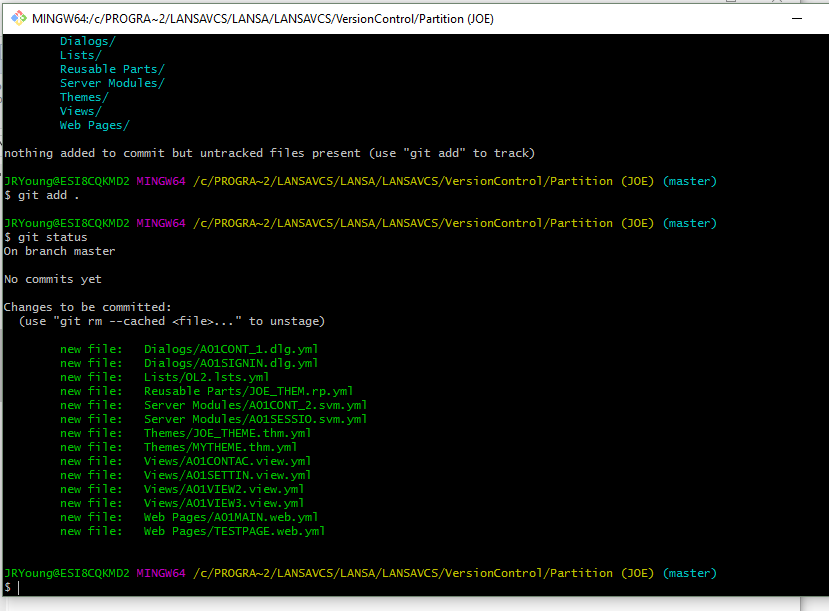Select the Server Modules/ directory text
This screenshot has width=829, height=611.
[113, 83]
